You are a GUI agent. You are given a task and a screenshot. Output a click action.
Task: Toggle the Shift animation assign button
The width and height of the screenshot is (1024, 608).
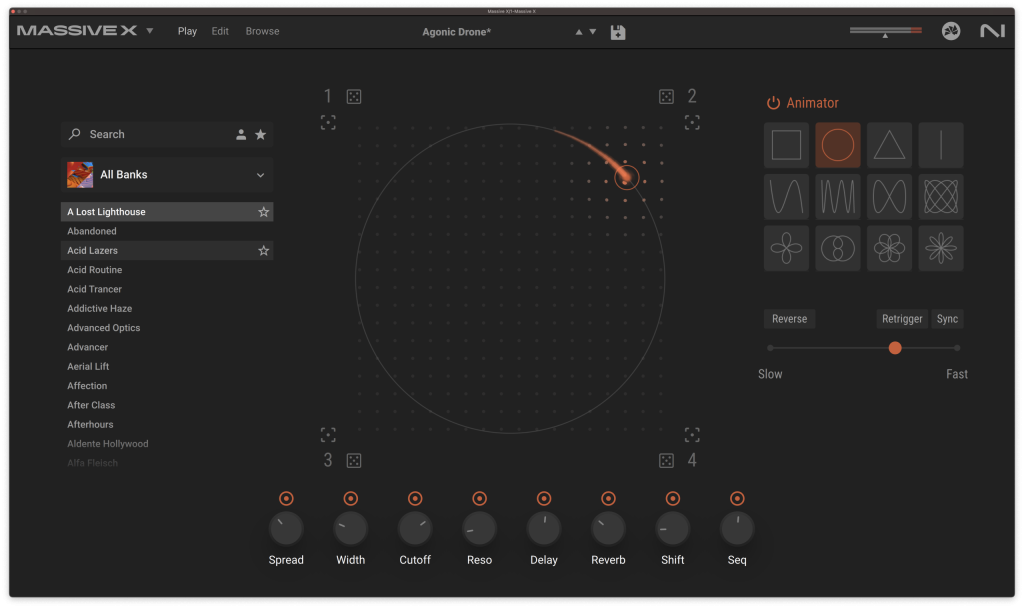point(673,498)
